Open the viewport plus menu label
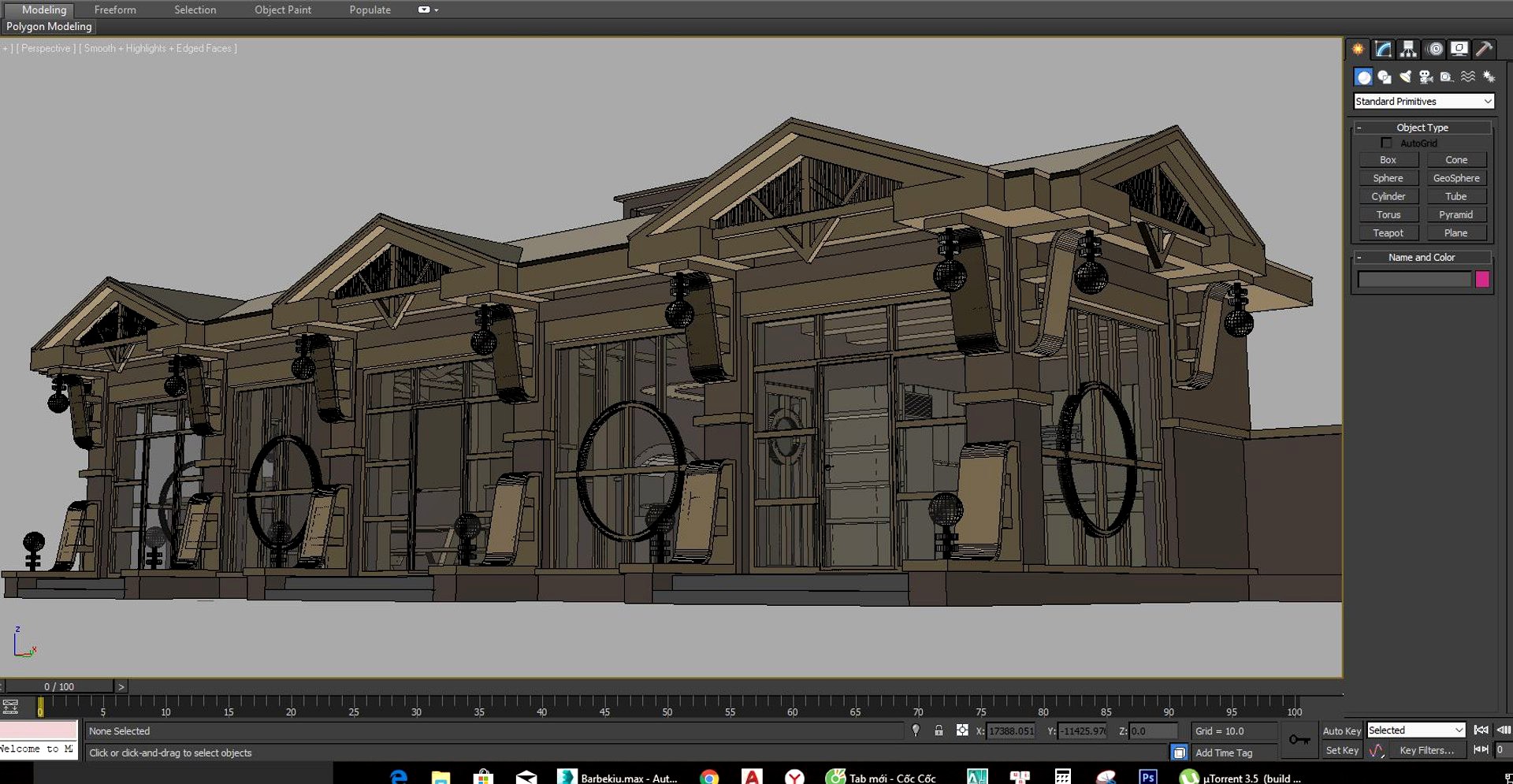Image resolution: width=1513 pixels, height=784 pixels. (7, 48)
